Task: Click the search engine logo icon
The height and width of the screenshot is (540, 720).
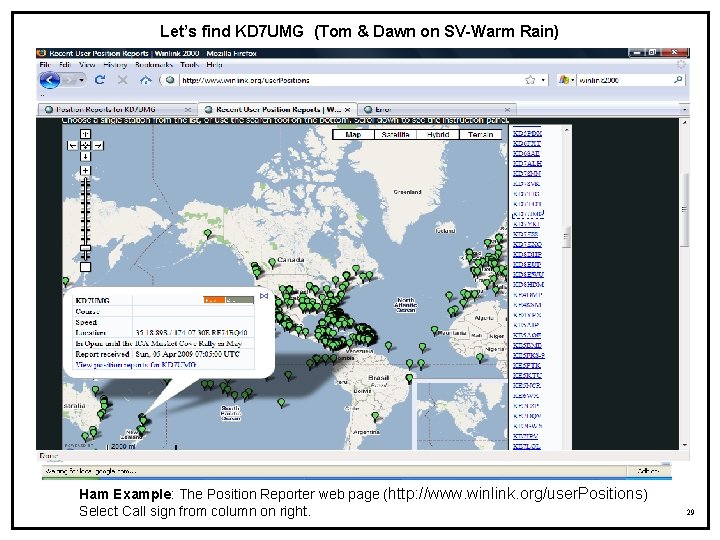Action: tap(563, 80)
